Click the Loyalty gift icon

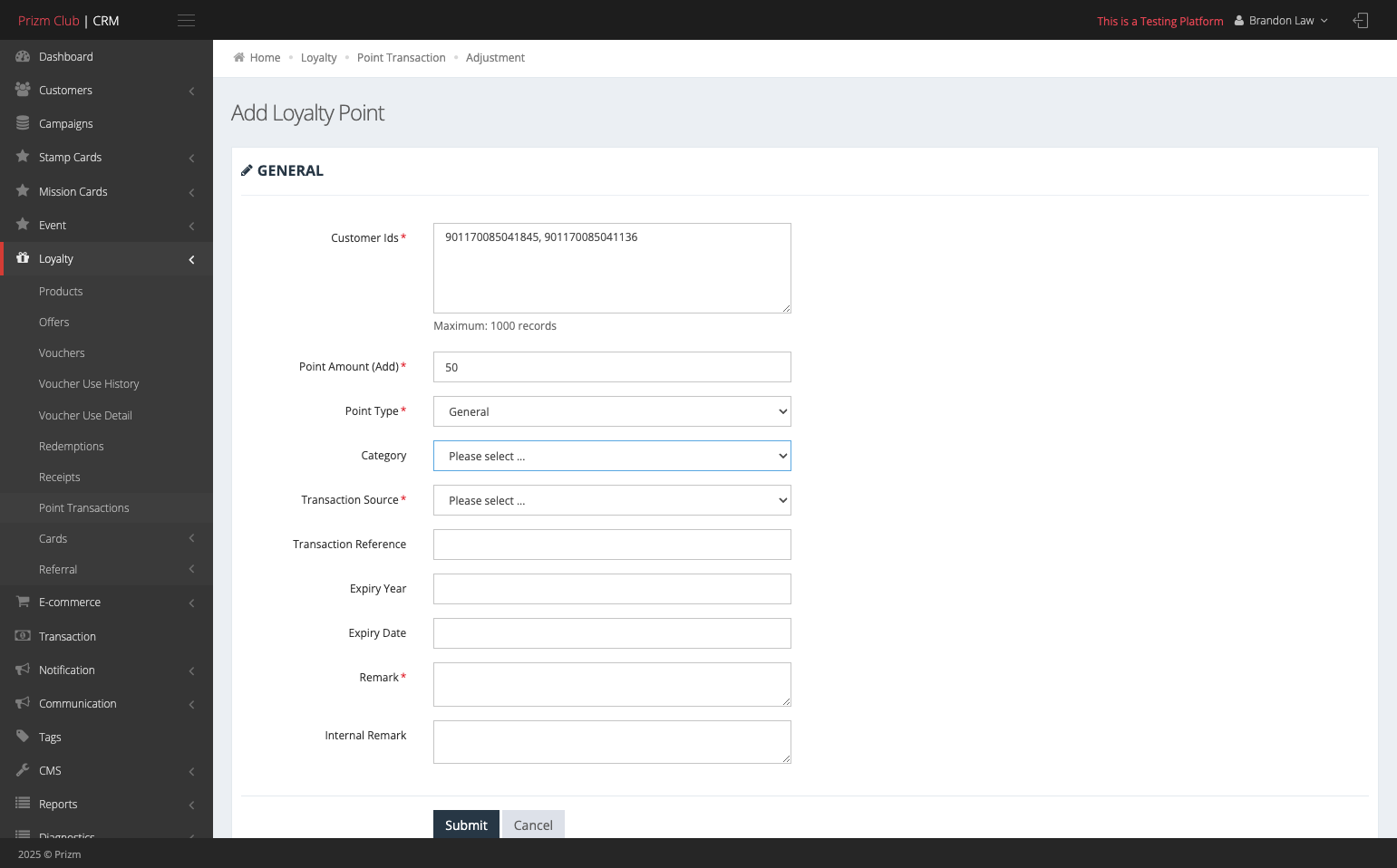point(23,258)
